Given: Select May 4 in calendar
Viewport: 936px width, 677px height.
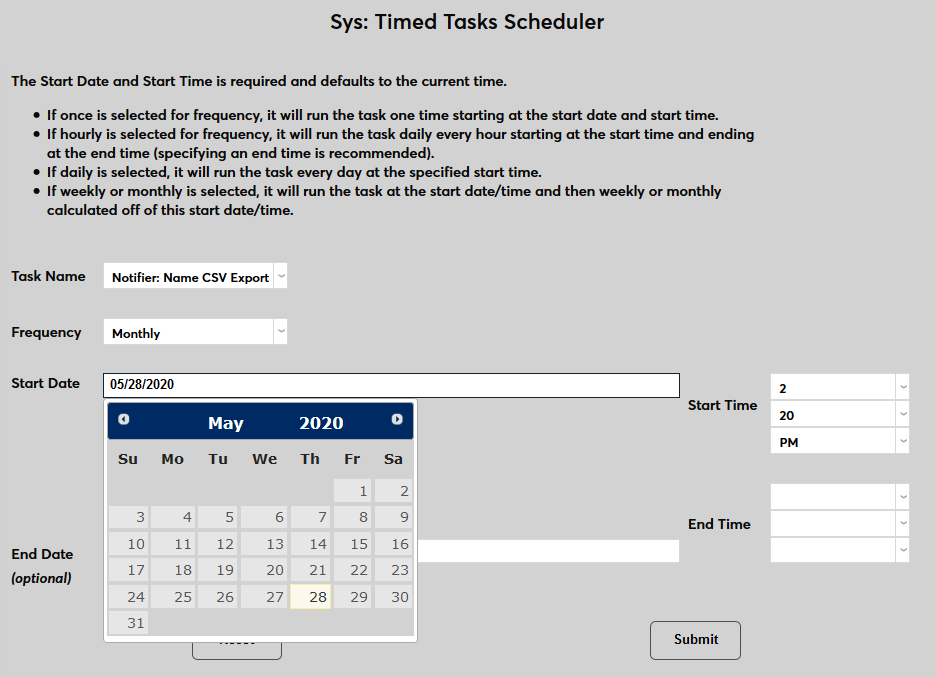Looking at the screenshot, I should pos(173,517).
